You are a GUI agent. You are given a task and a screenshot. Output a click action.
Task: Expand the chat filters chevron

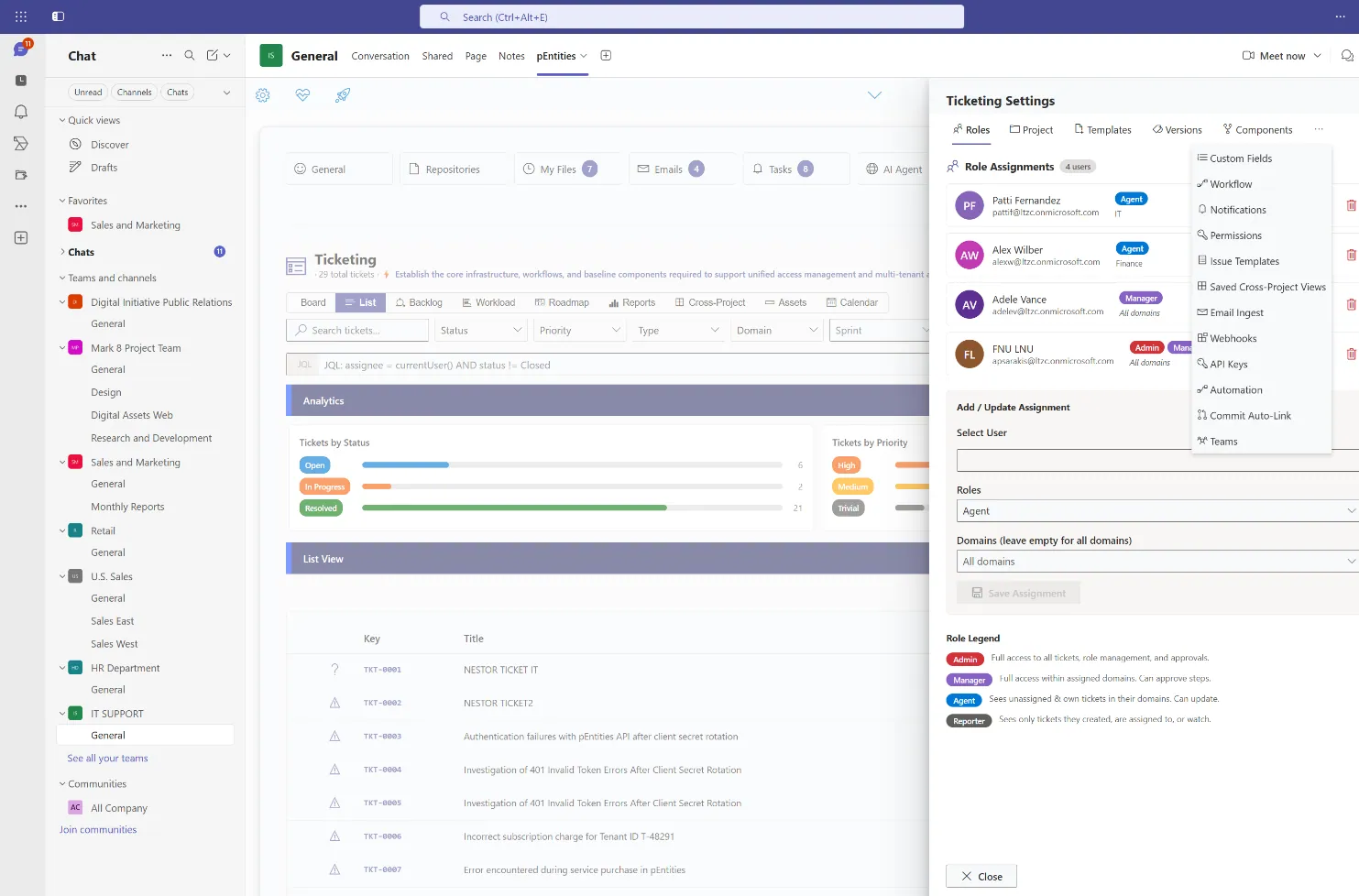click(226, 93)
